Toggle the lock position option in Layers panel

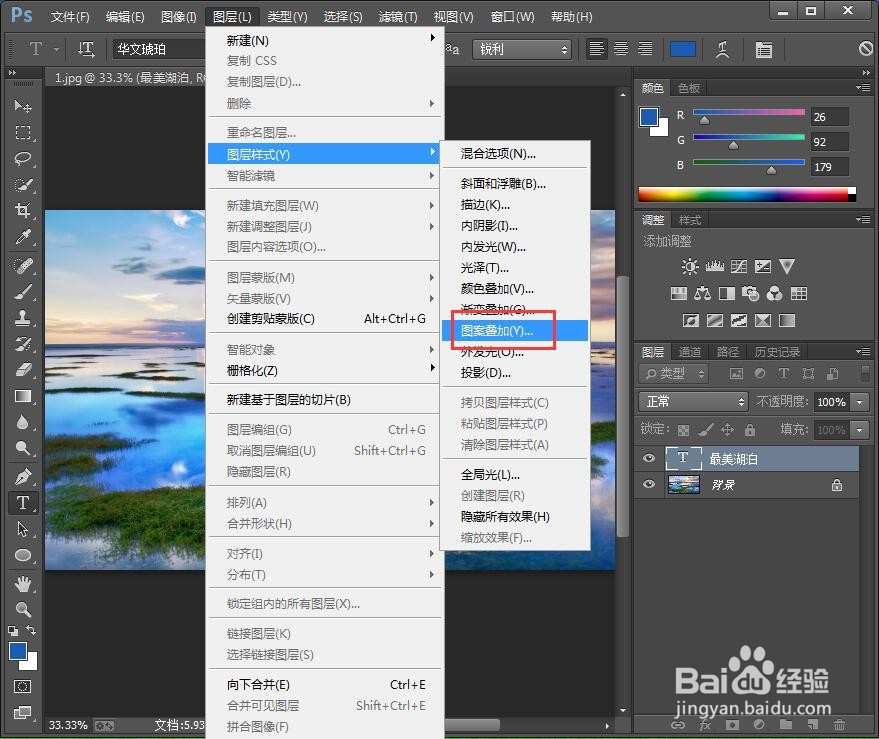[729, 429]
